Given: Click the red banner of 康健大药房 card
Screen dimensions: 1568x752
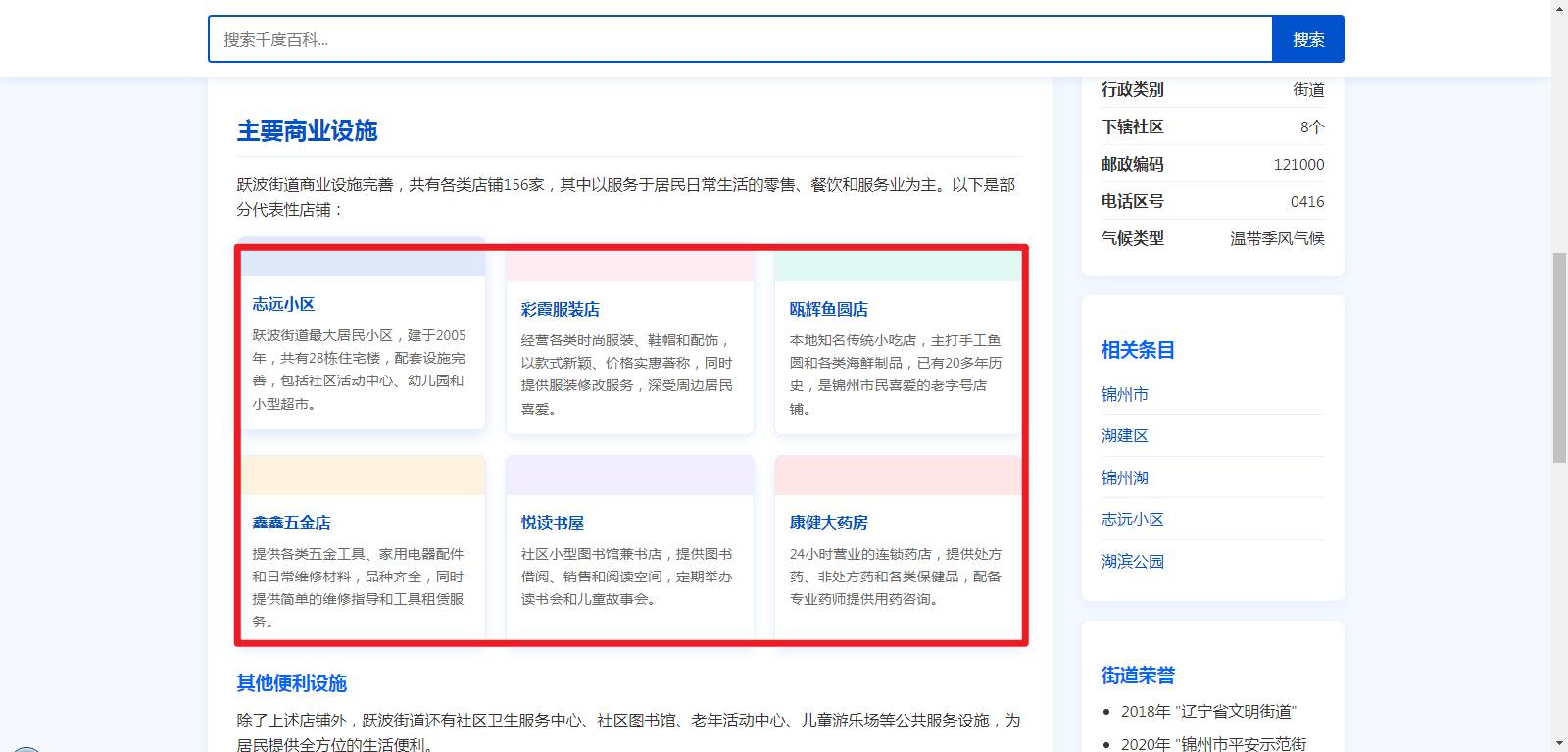Looking at the screenshot, I should click(x=899, y=476).
